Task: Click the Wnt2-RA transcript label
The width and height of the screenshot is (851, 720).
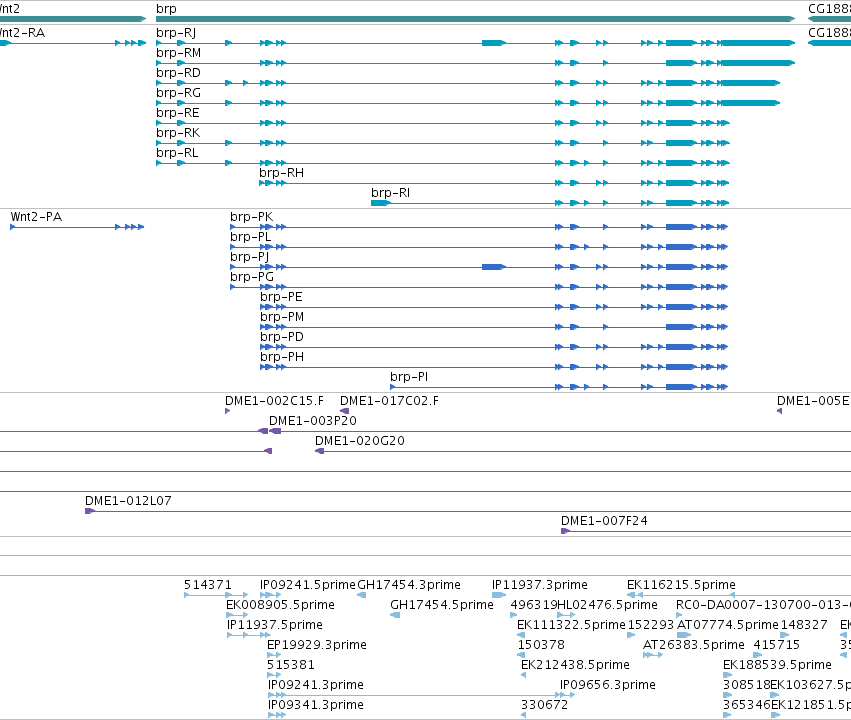Action: [x=22, y=33]
